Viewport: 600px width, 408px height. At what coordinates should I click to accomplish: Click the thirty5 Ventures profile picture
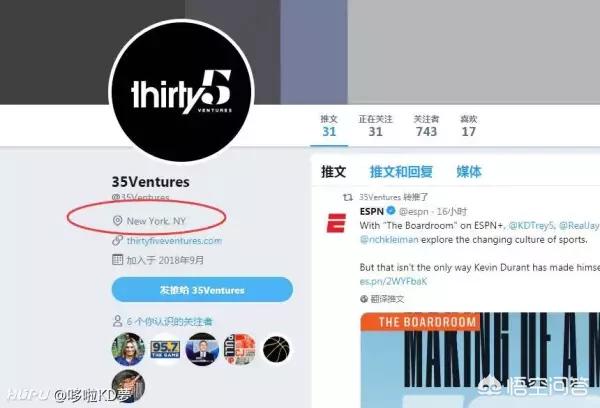[182, 91]
